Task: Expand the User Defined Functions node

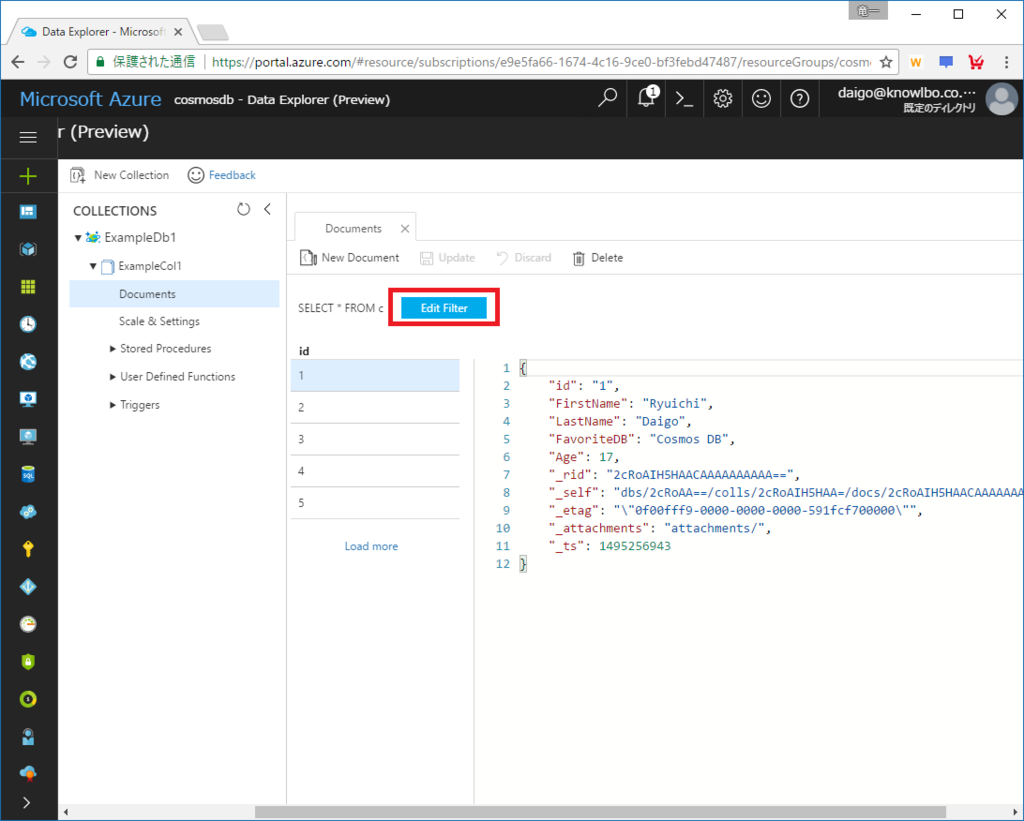Action: click(x=112, y=377)
